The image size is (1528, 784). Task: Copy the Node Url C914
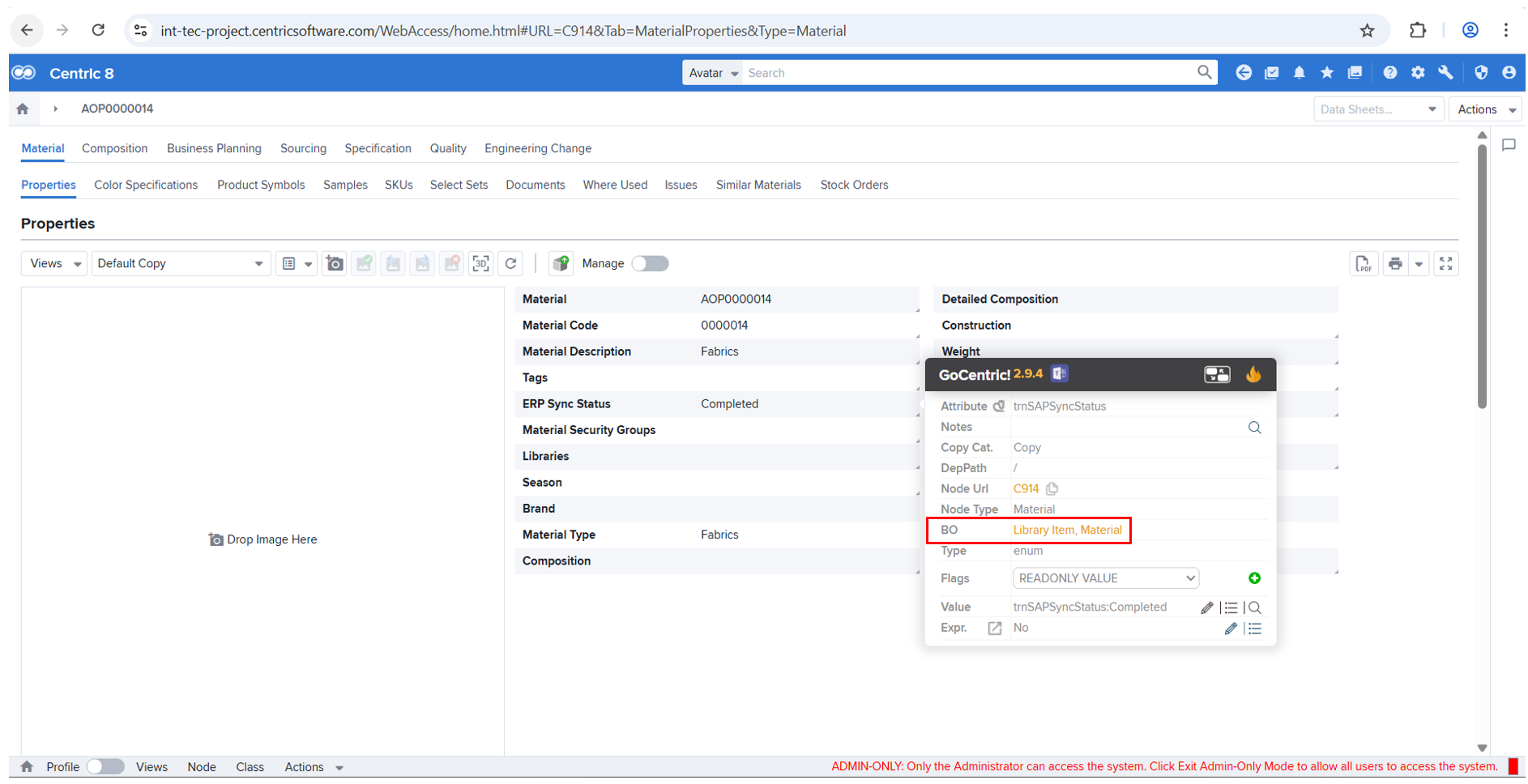pos(1052,488)
